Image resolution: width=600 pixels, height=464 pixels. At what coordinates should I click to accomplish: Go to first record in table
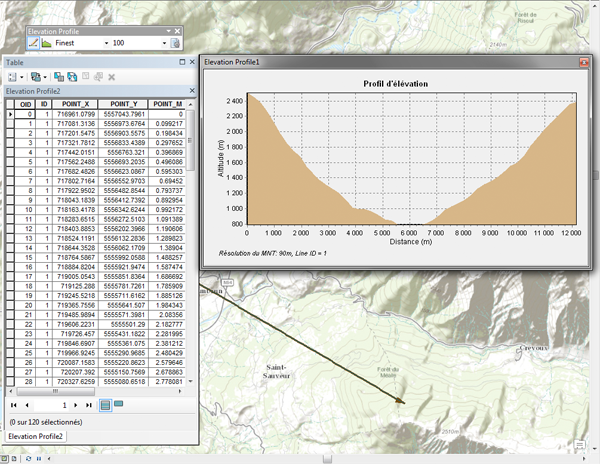[x=13, y=406]
